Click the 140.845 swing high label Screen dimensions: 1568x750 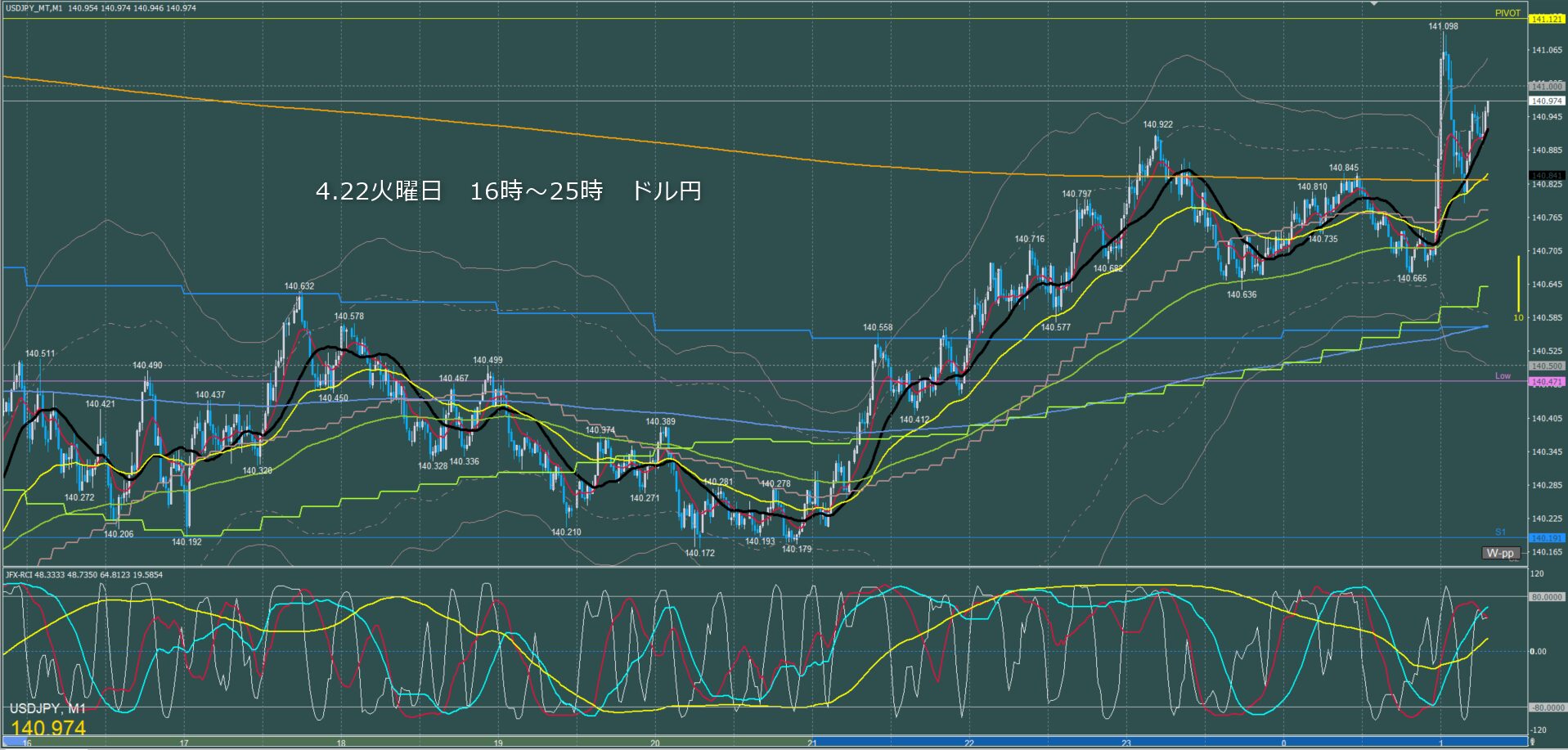click(1344, 168)
